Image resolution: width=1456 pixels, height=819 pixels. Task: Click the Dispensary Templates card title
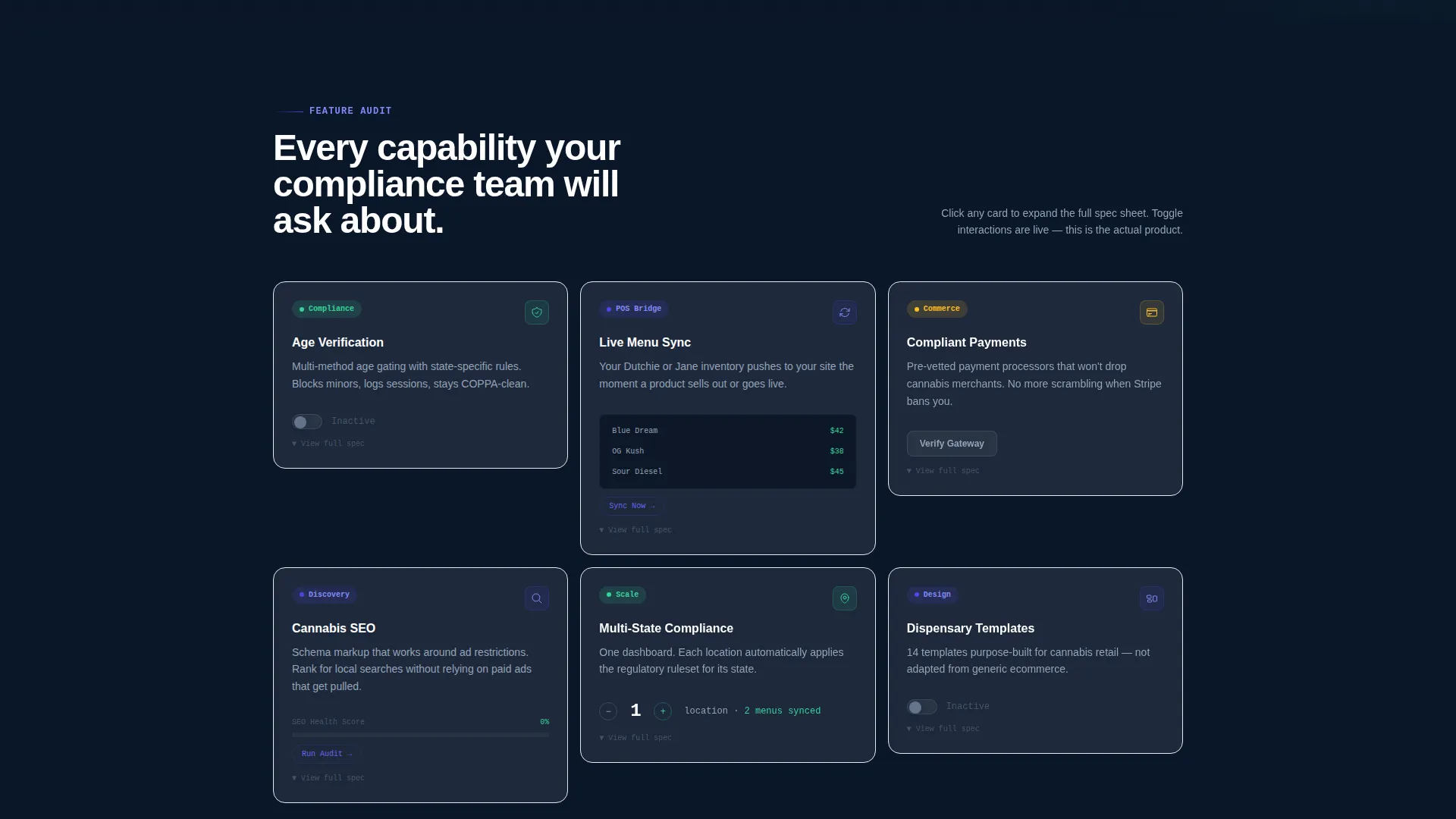[x=971, y=629]
